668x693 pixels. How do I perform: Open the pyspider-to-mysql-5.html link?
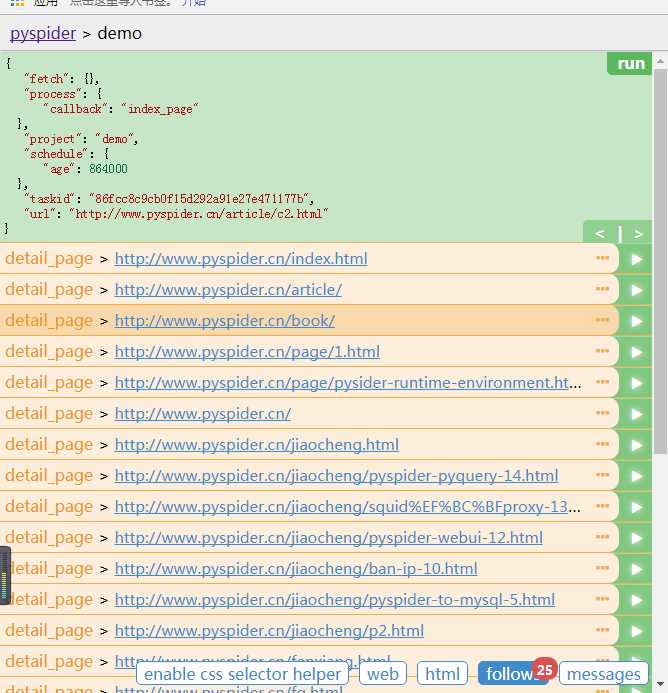[335, 599]
